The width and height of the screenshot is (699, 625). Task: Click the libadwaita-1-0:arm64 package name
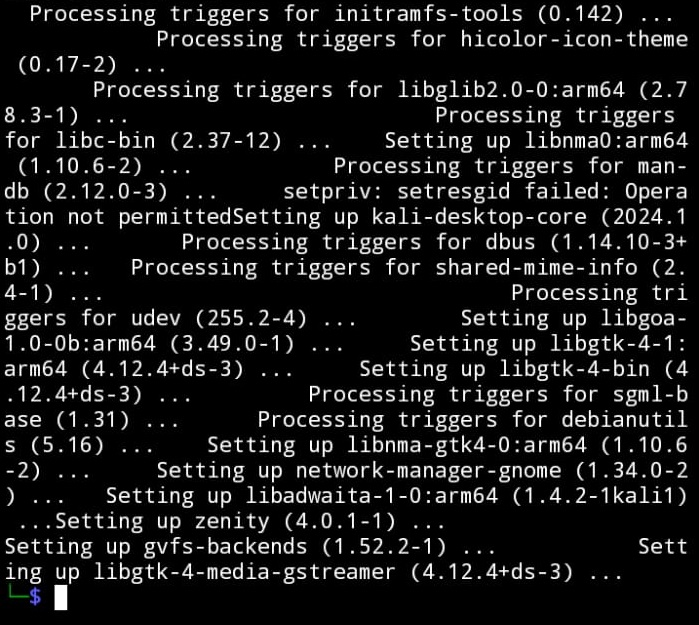point(371,496)
